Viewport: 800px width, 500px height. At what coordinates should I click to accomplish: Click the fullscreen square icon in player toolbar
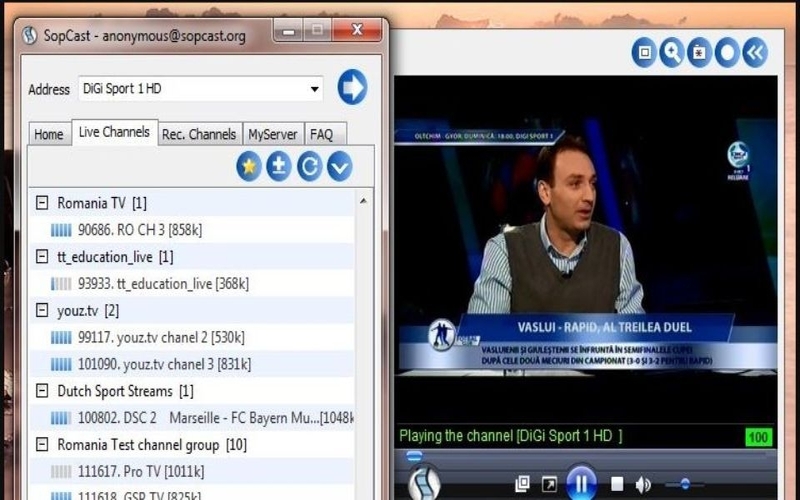click(644, 52)
